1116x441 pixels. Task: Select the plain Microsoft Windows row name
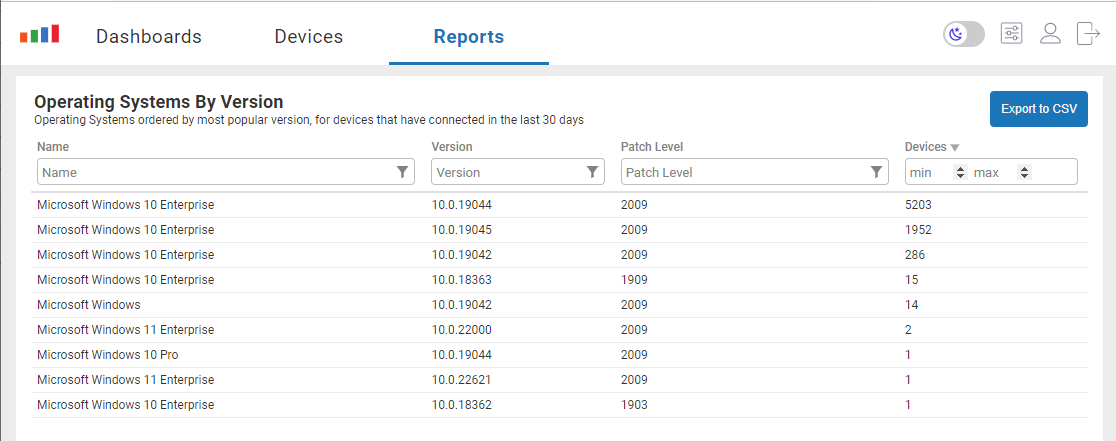[x=89, y=304]
